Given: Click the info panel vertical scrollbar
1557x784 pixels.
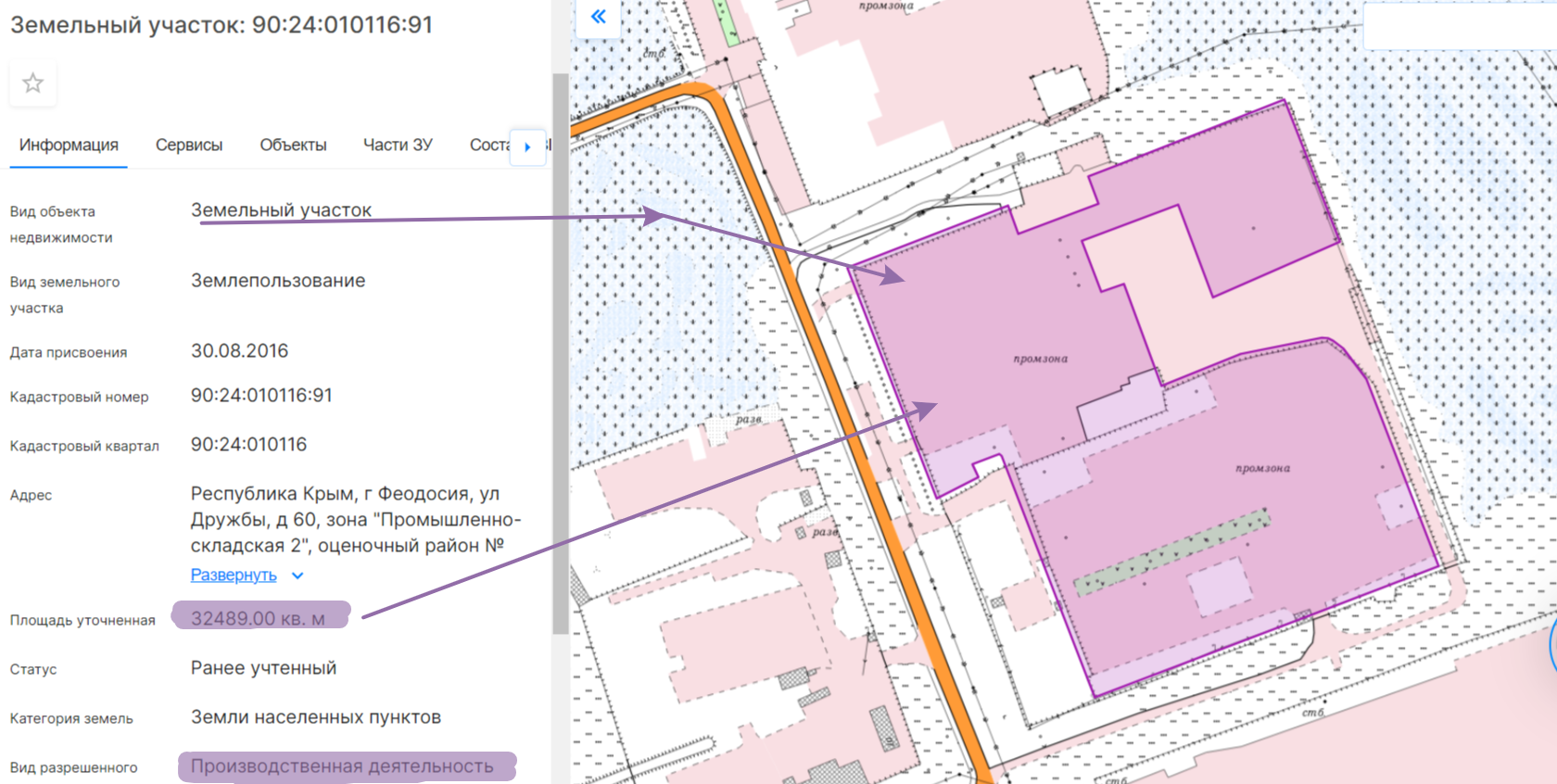Looking at the screenshot, I should [x=560, y=352].
